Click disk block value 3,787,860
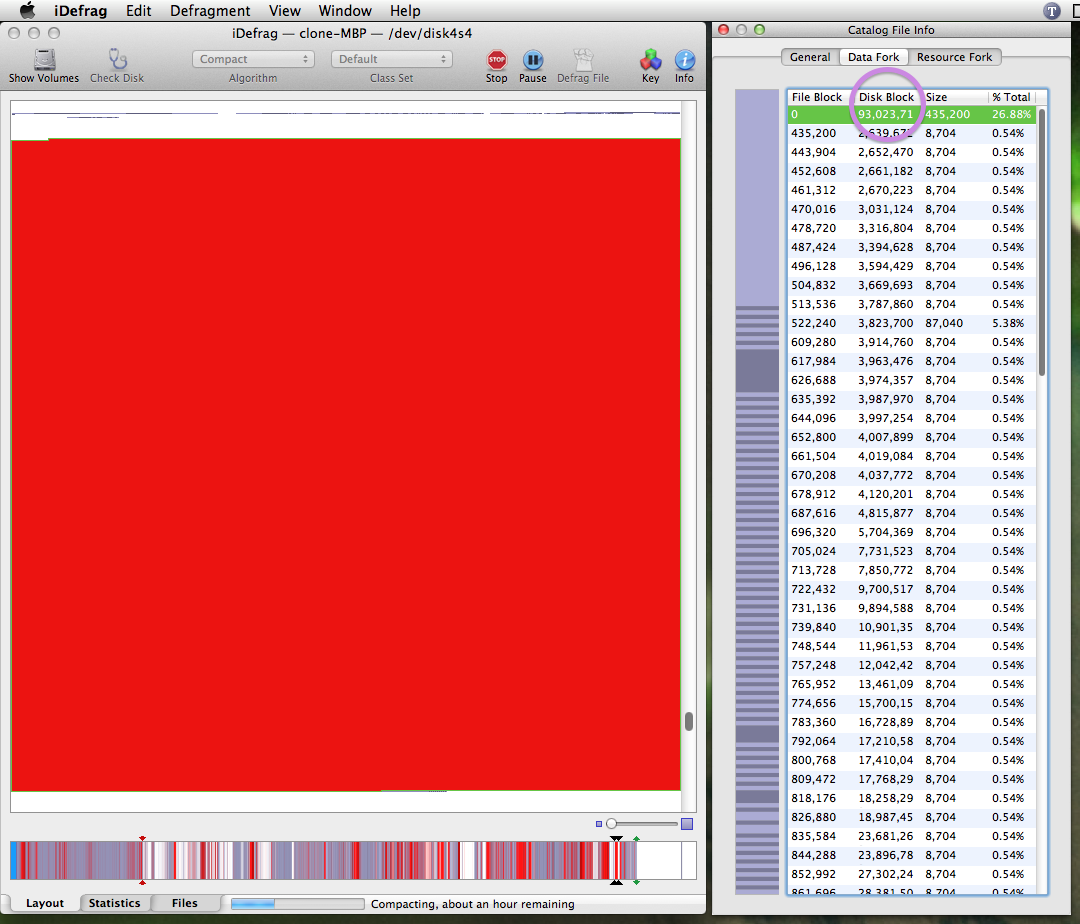The height and width of the screenshot is (924, 1080). [885, 304]
